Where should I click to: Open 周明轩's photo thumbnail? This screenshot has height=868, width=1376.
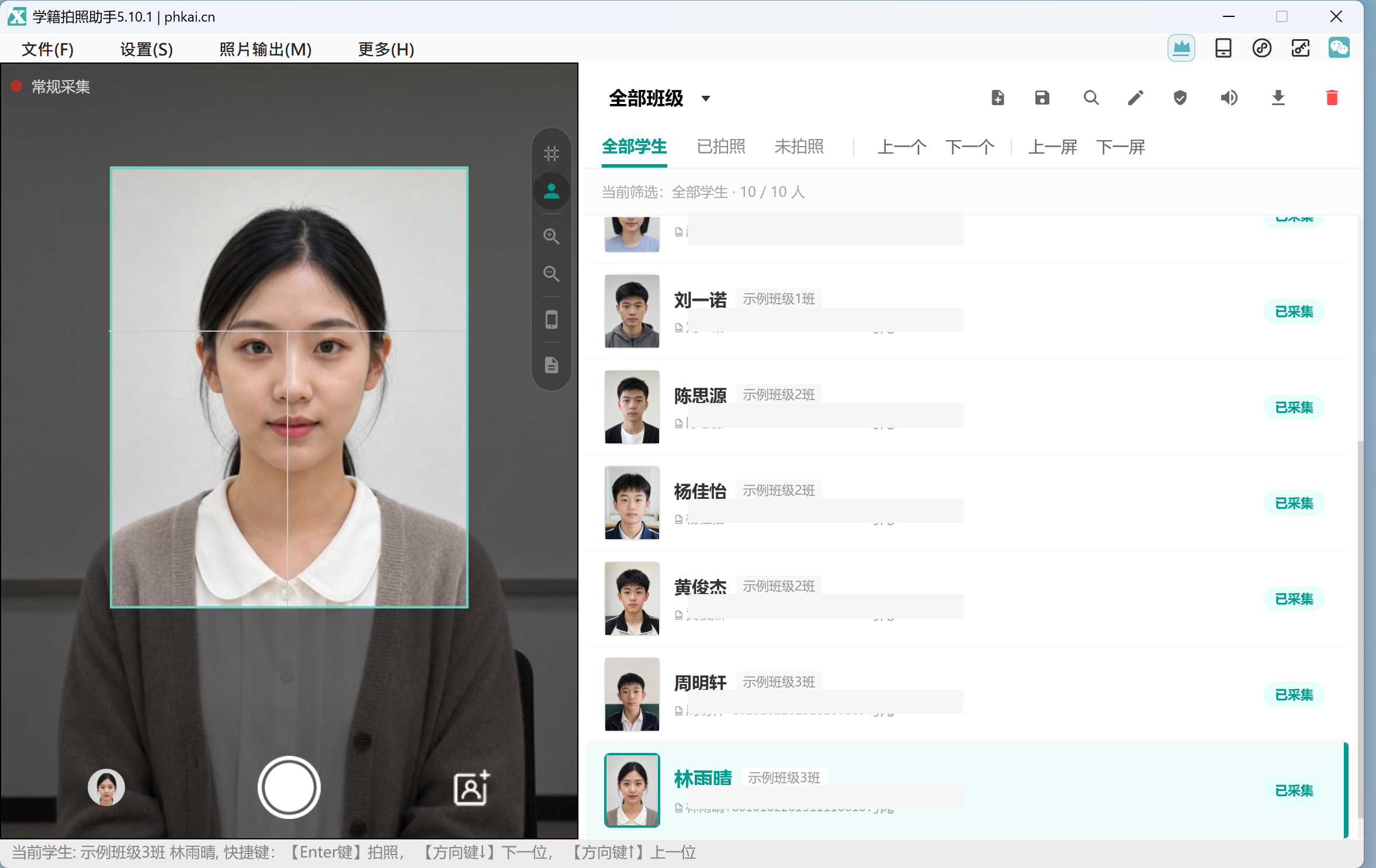pyautogui.click(x=632, y=695)
